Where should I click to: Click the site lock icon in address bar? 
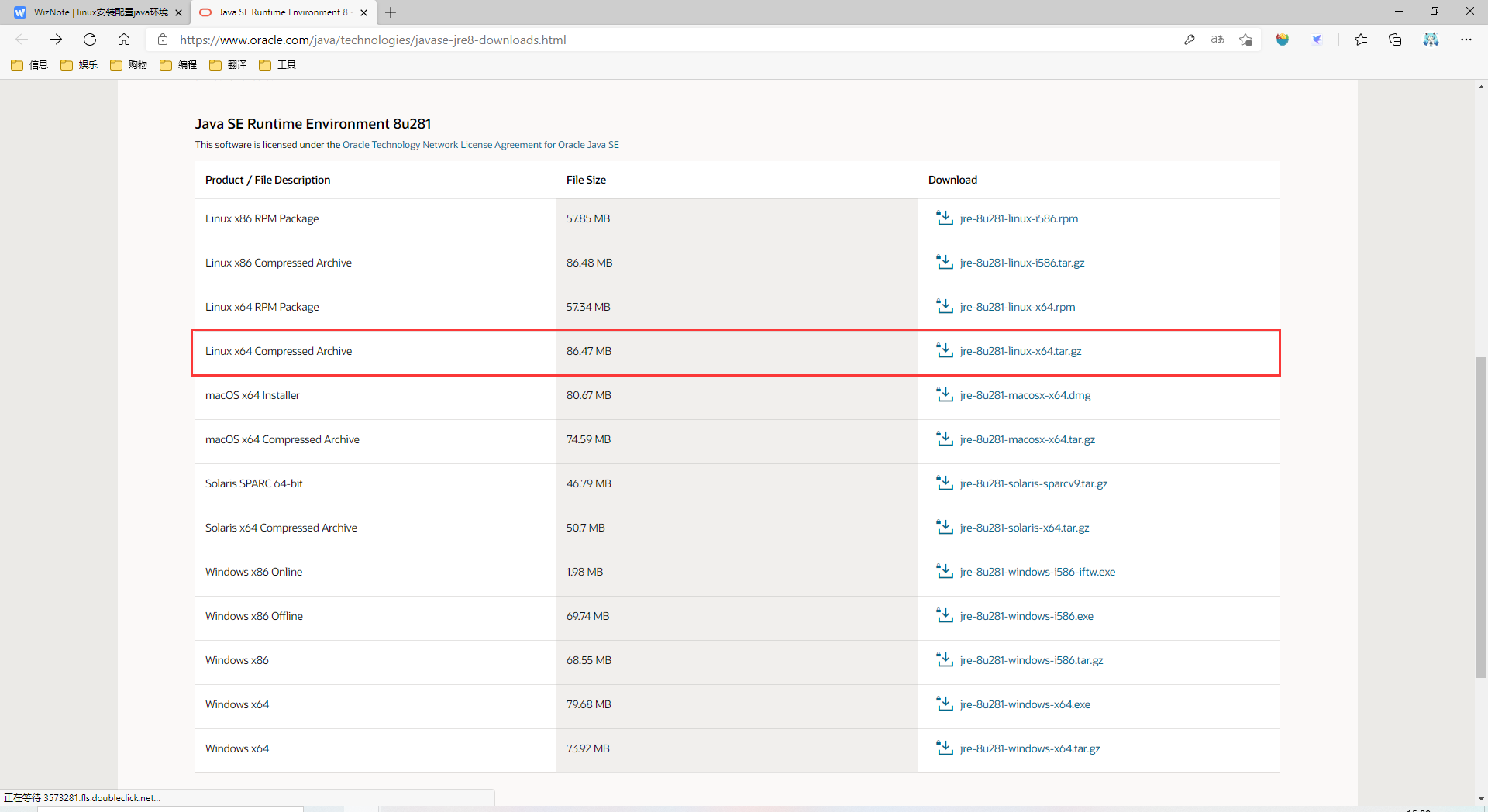point(163,40)
